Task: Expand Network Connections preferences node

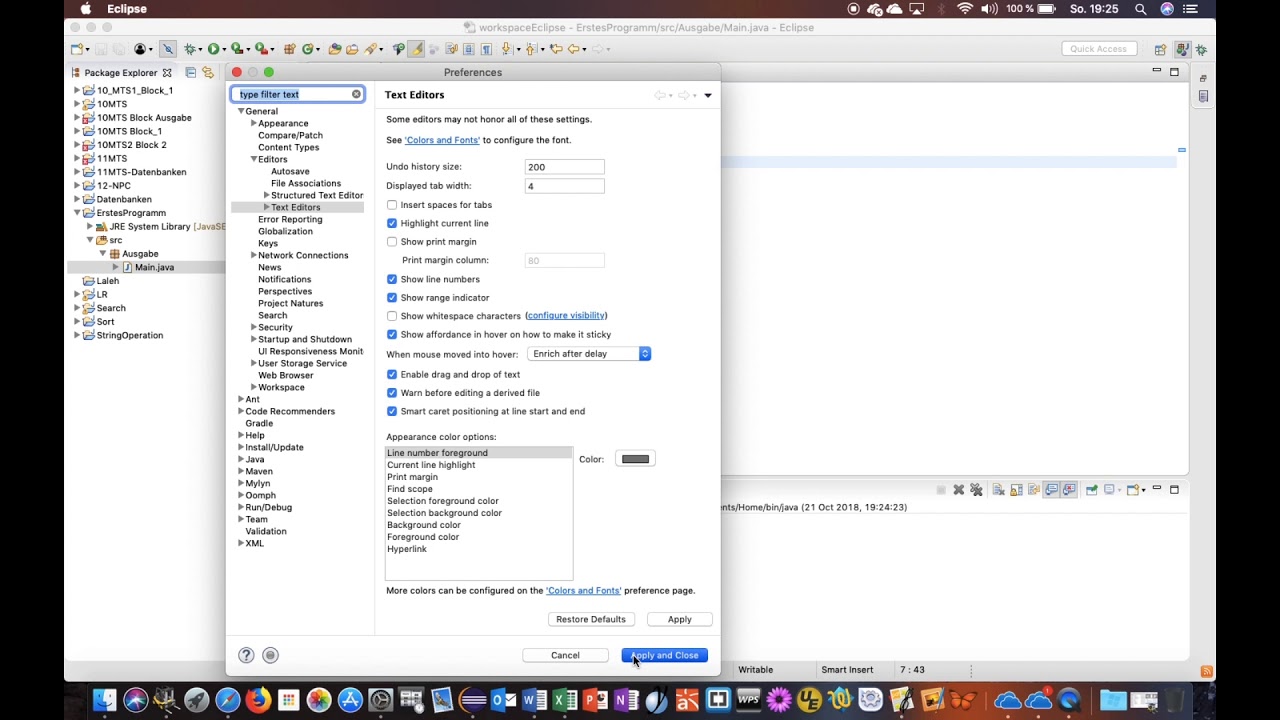Action: (254, 255)
